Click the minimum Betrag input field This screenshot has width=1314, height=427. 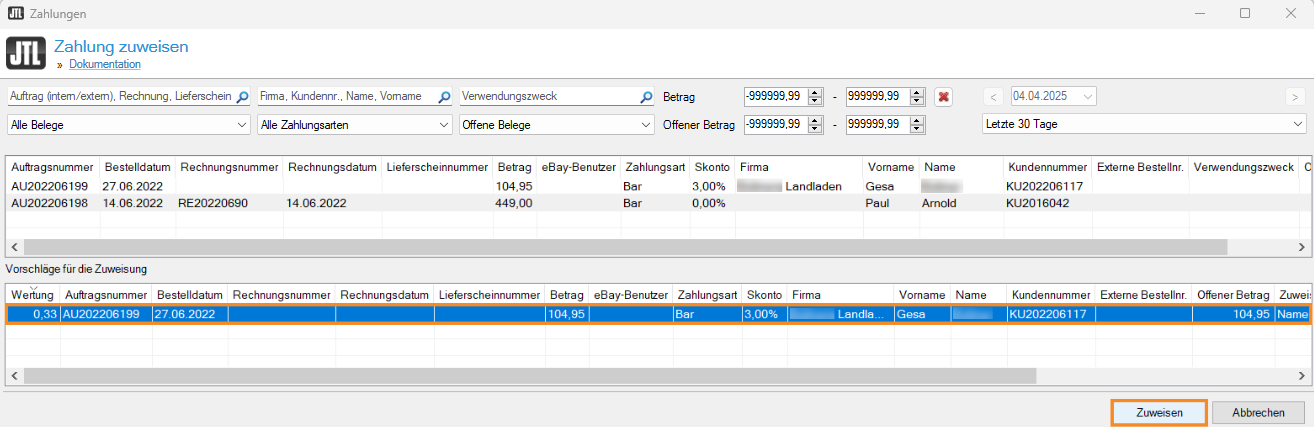pyautogui.click(x=774, y=97)
